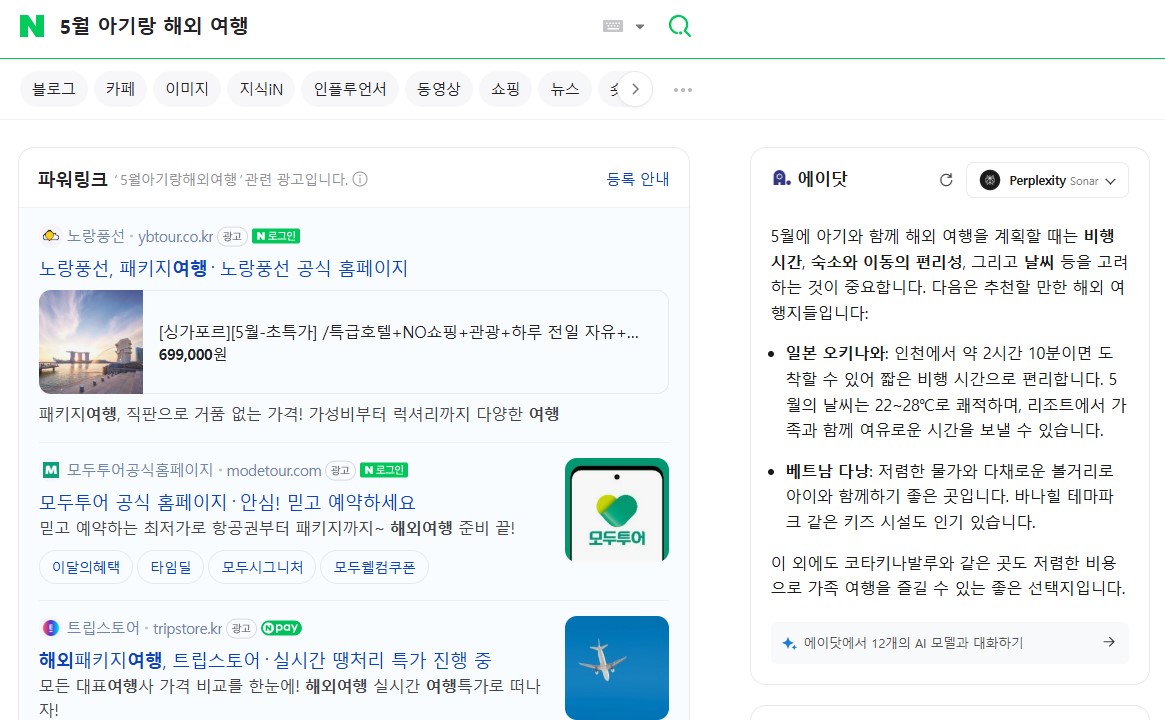Click the 이달의혜택 chip button
The image size is (1165, 720).
tap(85, 567)
